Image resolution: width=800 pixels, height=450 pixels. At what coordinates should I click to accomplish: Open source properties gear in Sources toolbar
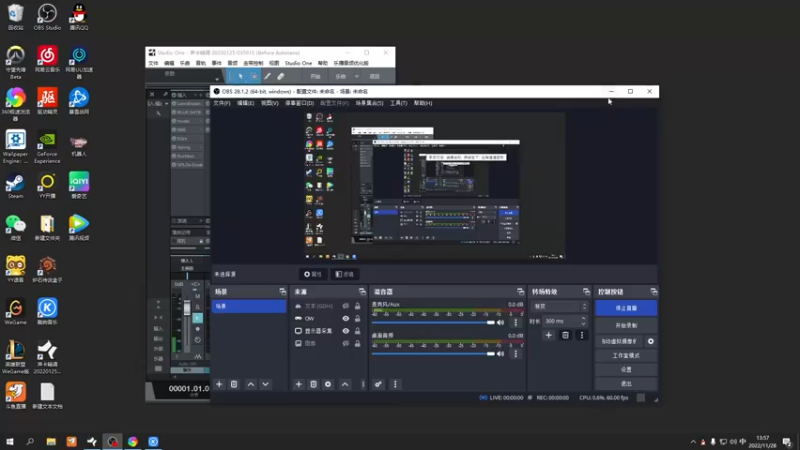click(x=328, y=384)
